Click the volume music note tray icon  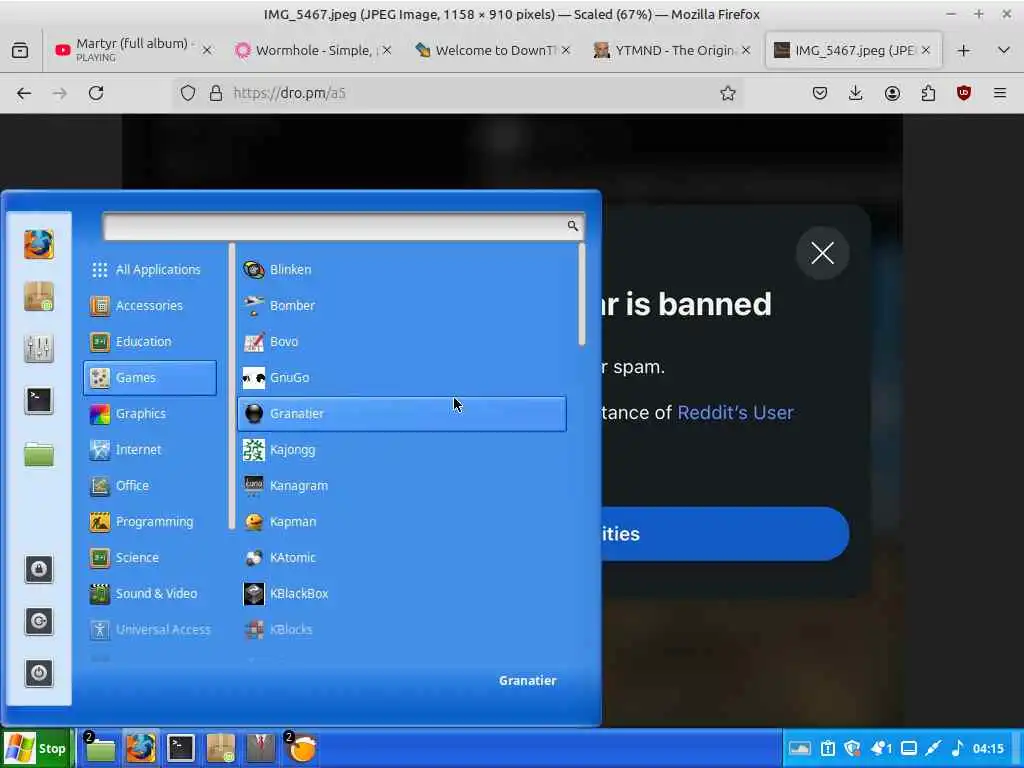(x=957, y=748)
